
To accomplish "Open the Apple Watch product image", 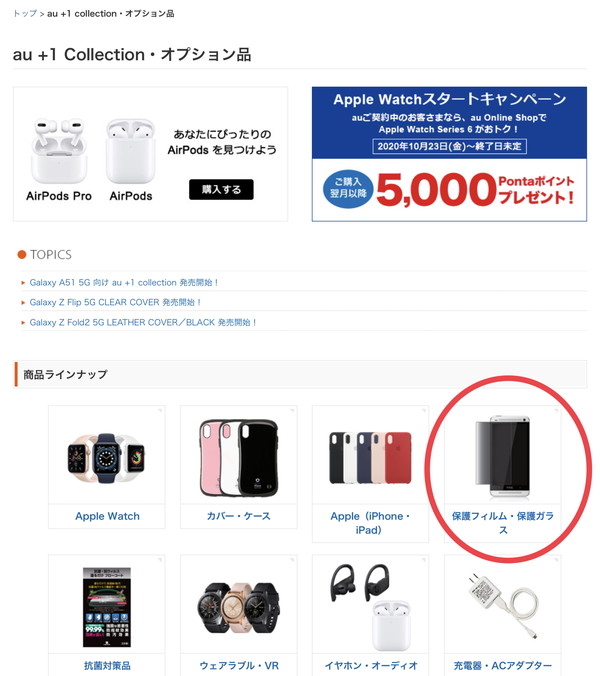I will [x=106, y=458].
